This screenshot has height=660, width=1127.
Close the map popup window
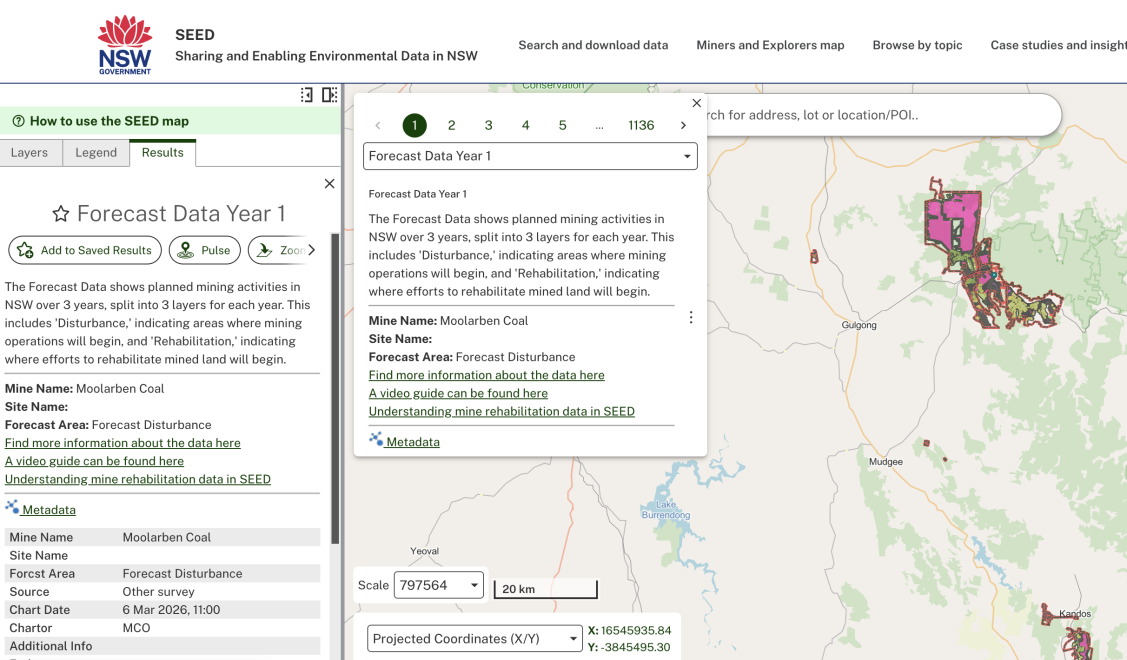696,104
